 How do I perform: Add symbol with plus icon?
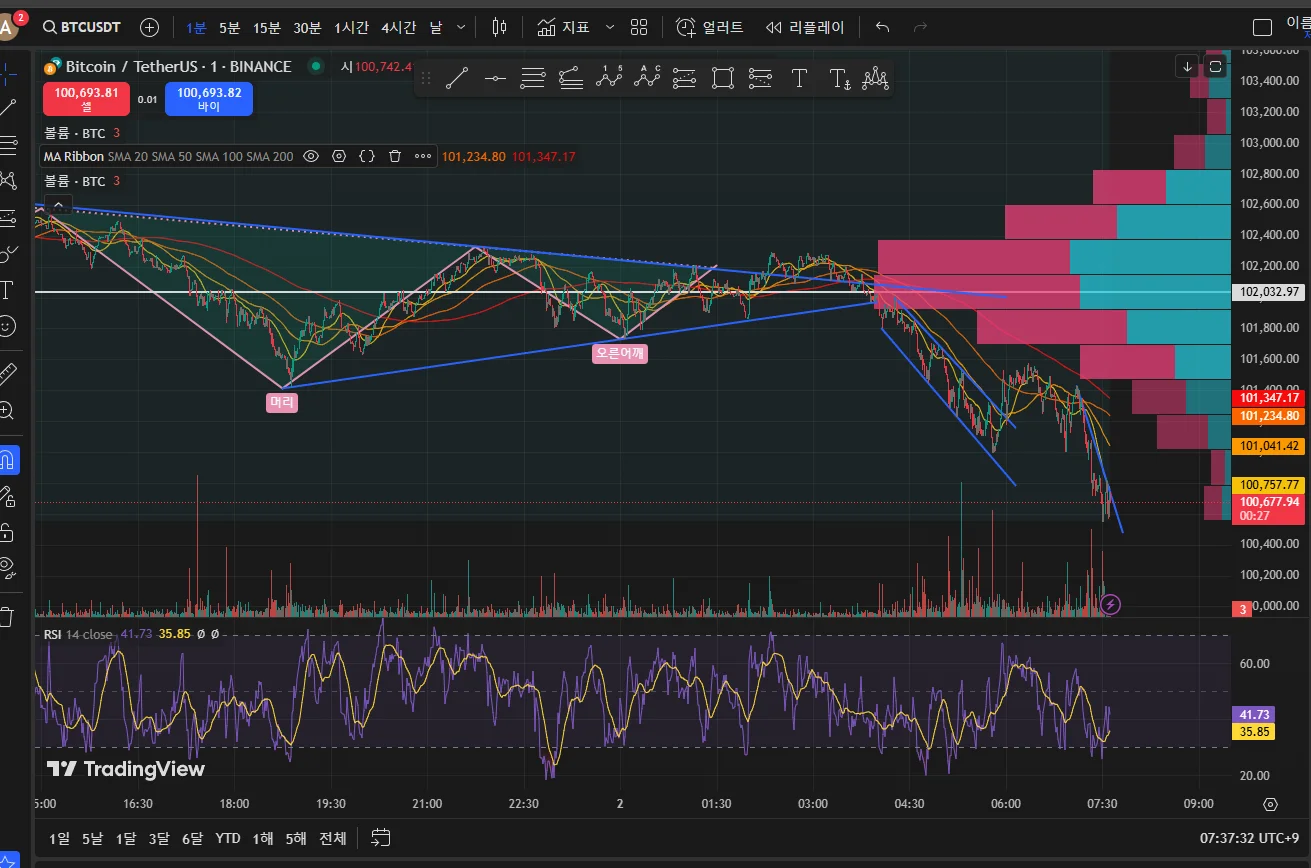tap(149, 27)
